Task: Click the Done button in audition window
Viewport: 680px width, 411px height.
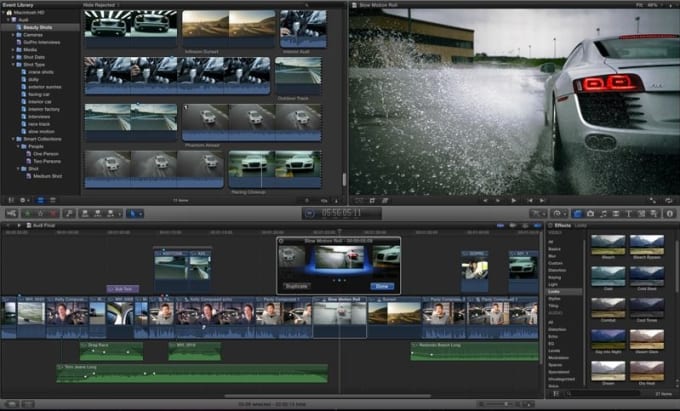Action: point(382,286)
